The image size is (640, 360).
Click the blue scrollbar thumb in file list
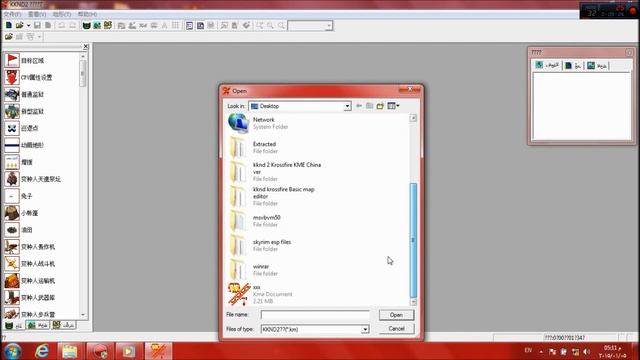413,240
